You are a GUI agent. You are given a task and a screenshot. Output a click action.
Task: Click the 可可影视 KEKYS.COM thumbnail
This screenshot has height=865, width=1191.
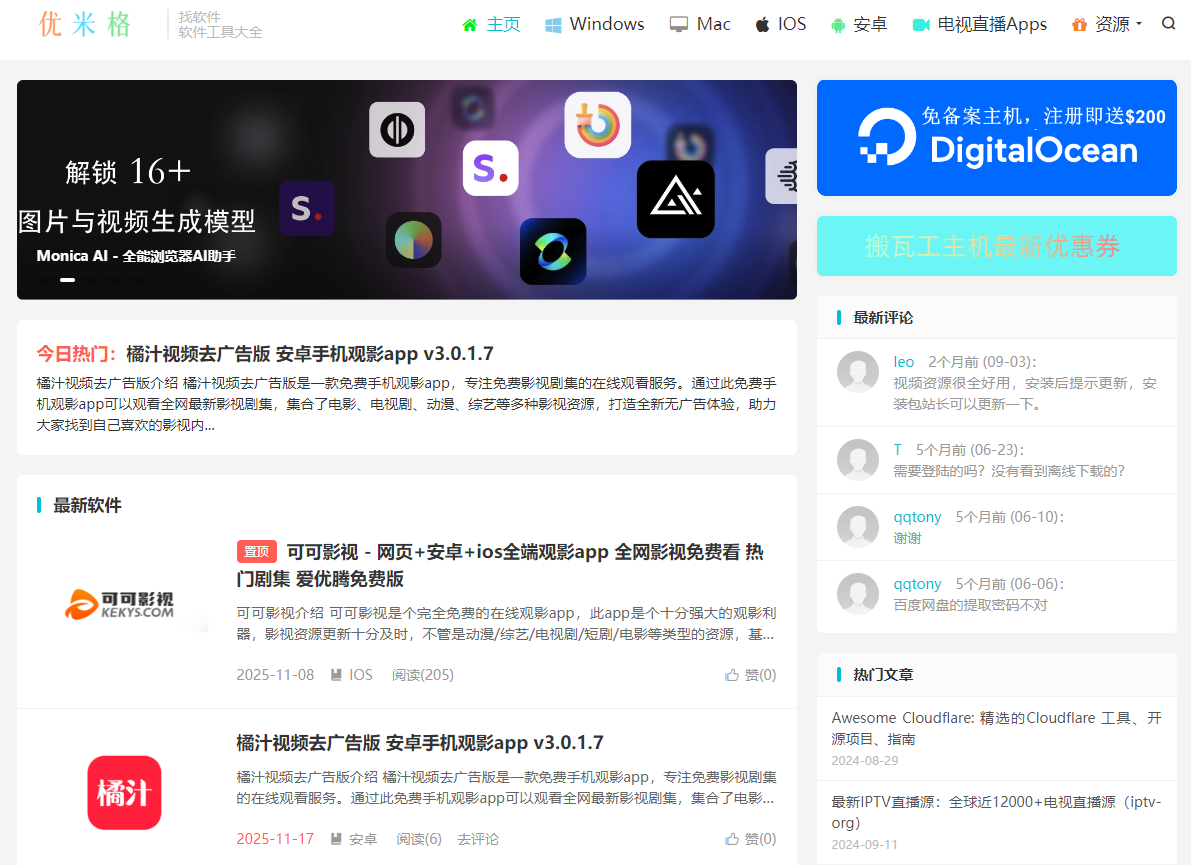point(120,603)
